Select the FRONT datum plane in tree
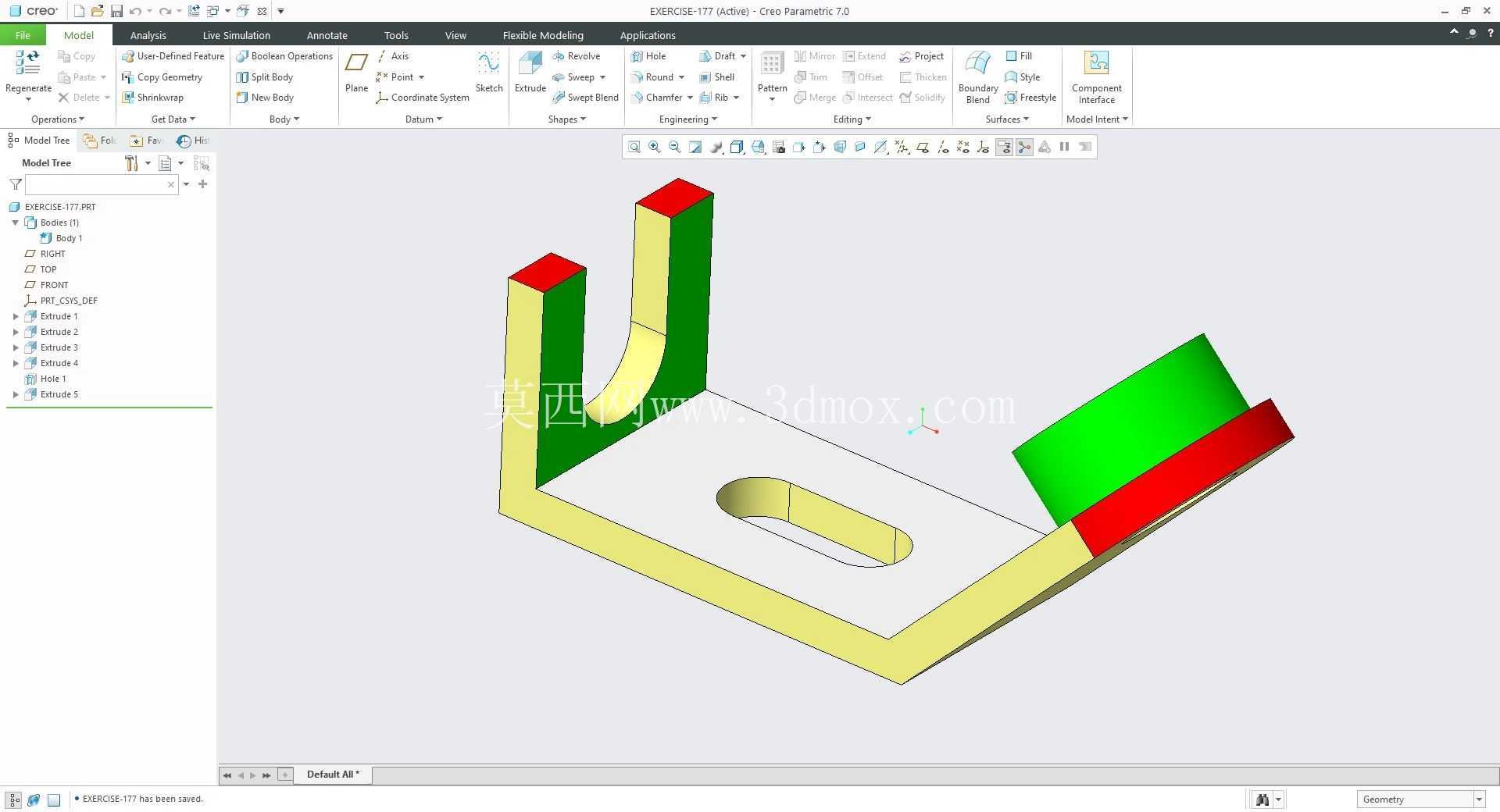Viewport: 1500px width, 812px height. (47, 285)
